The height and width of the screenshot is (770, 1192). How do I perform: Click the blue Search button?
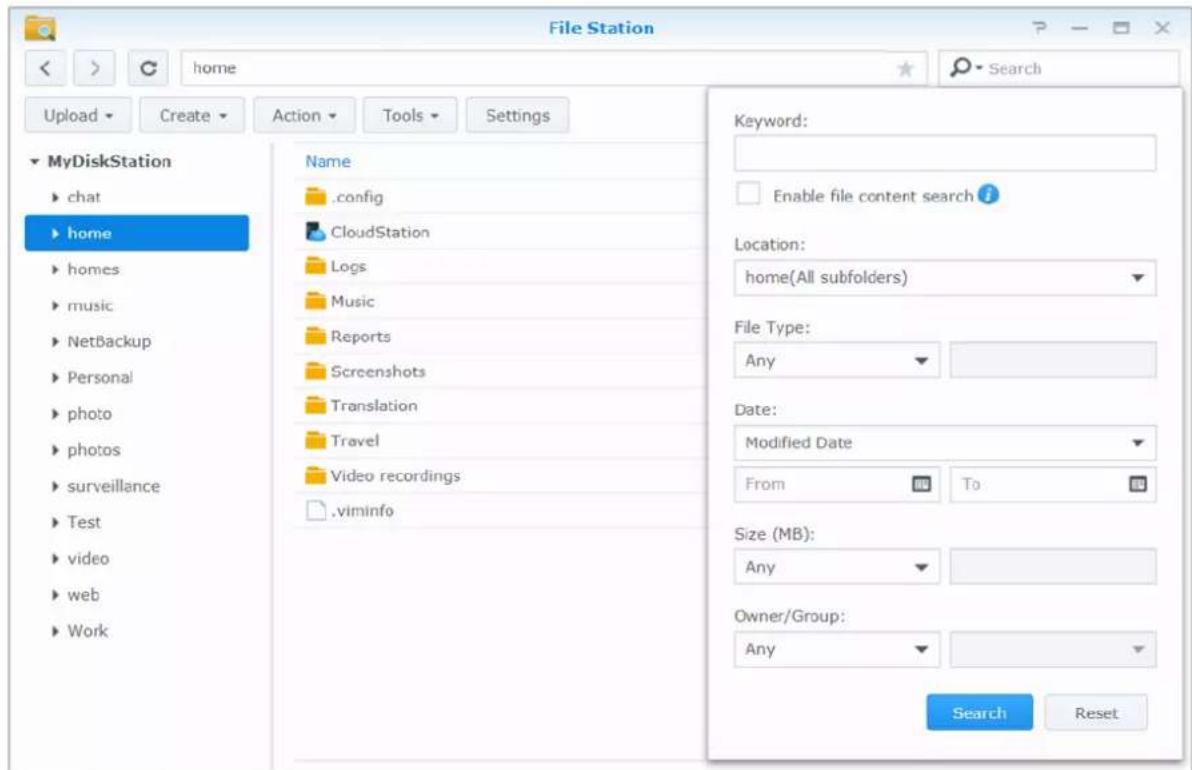point(979,713)
